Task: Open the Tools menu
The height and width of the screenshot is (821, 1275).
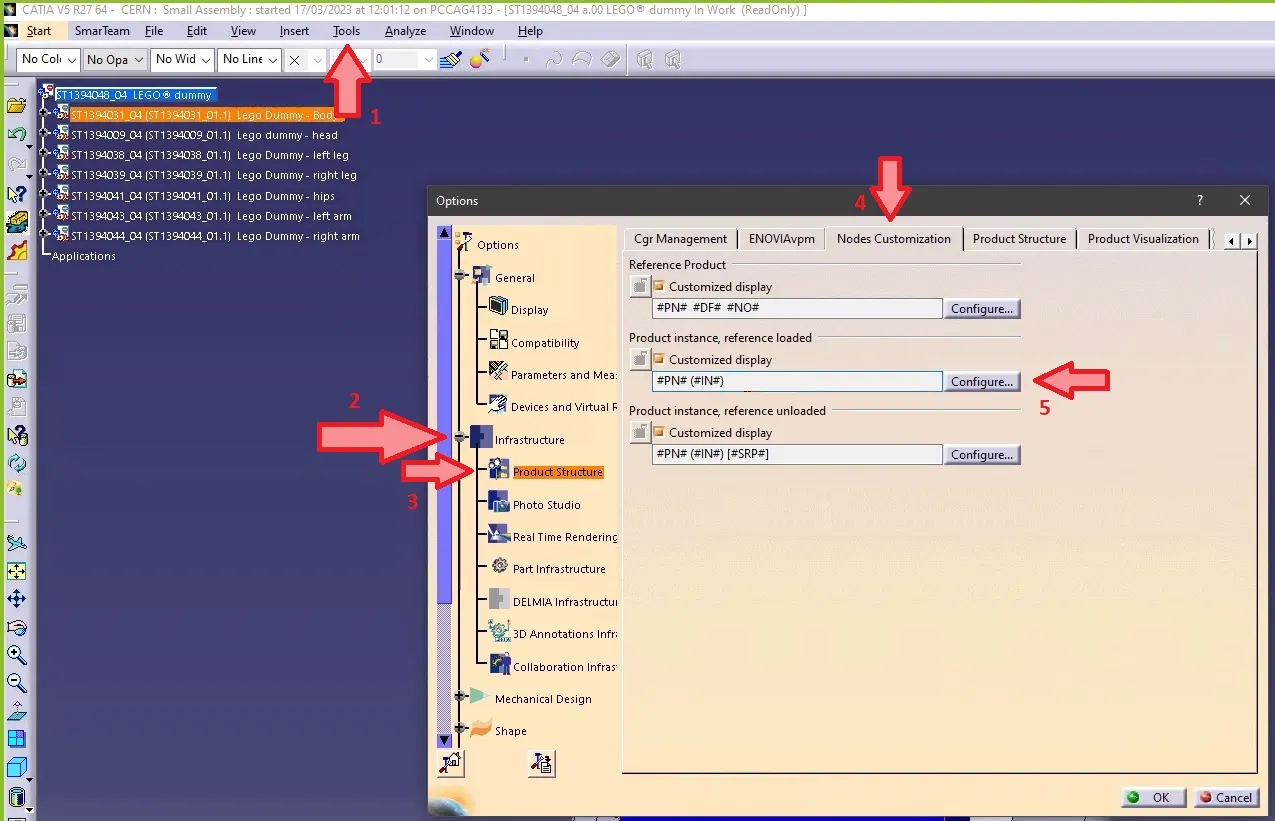Action: coord(346,31)
